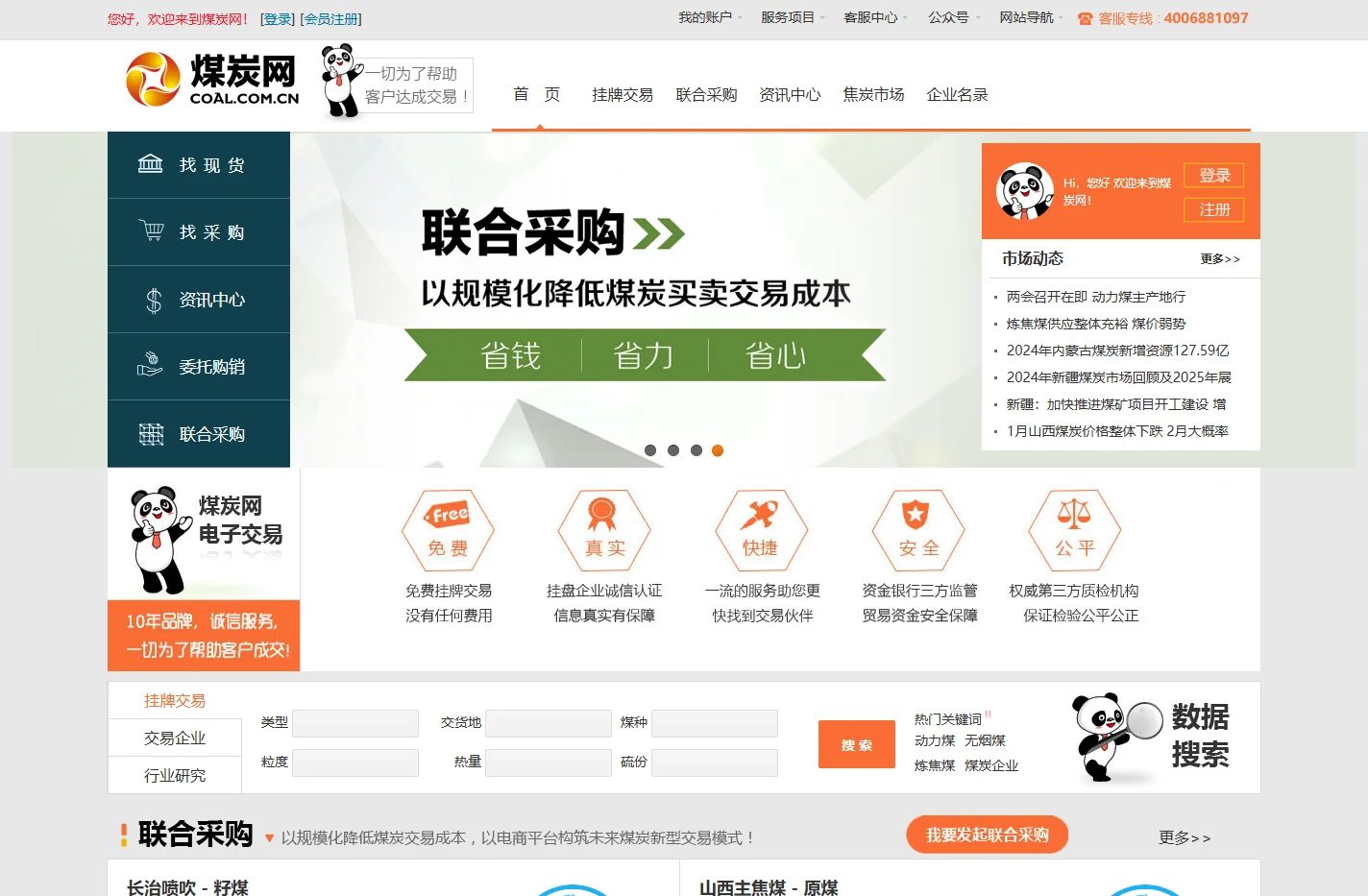Click the 快捷 rocket hexagon icon
The image size is (1368, 896).
(x=761, y=529)
